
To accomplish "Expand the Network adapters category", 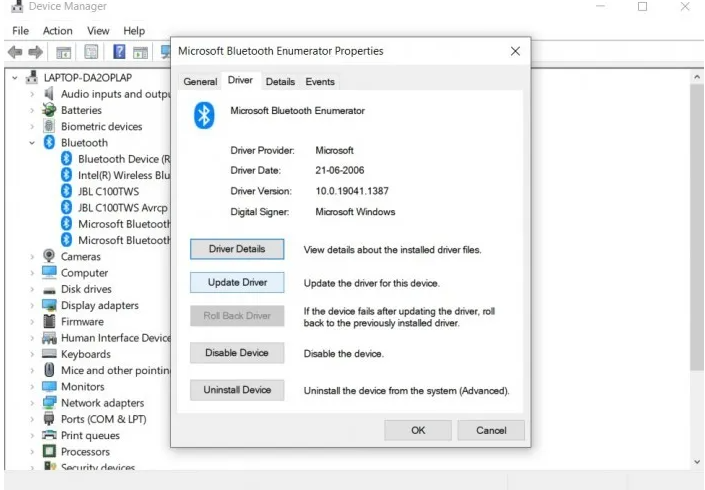I will click(x=32, y=403).
